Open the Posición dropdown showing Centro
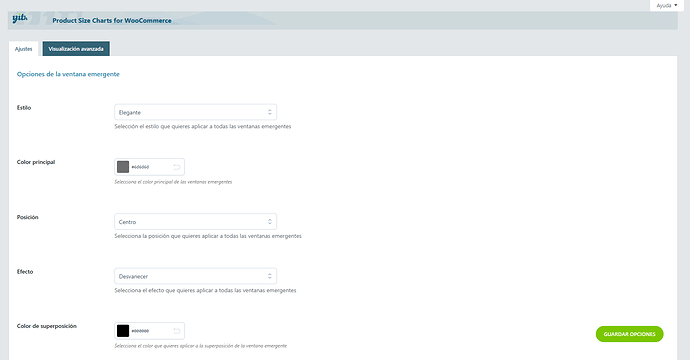The width and height of the screenshot is (690, 360). pyautogui.click(x=195, y=221)
